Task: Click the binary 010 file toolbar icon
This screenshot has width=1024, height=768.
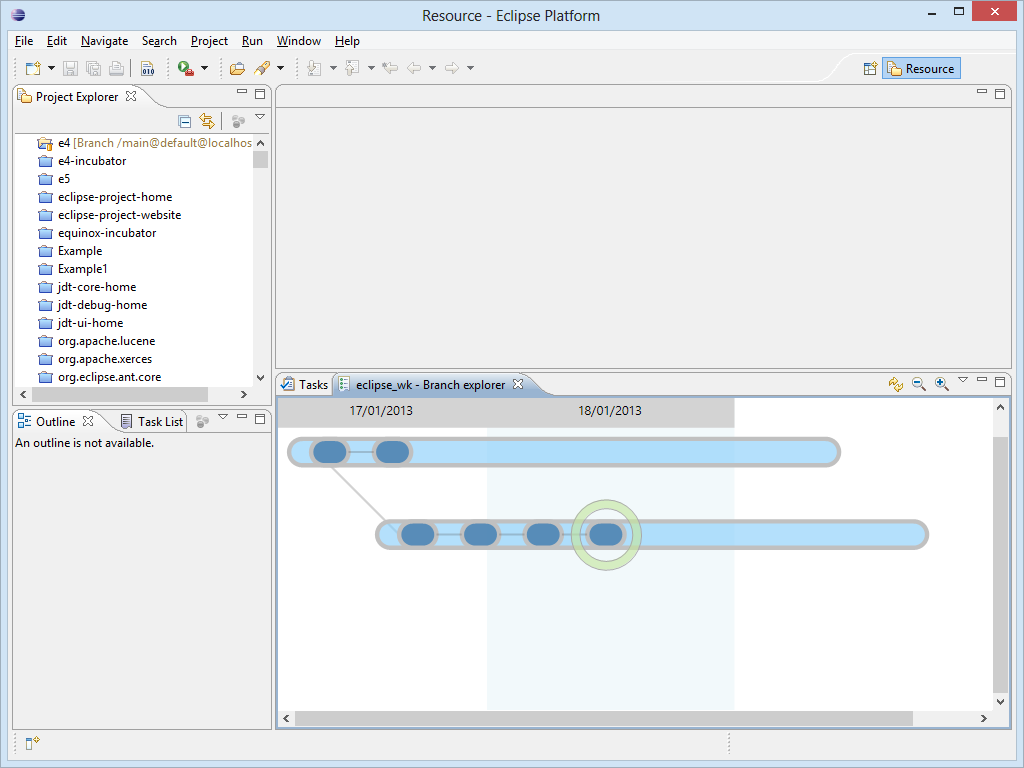Action: tap(148, 68)
